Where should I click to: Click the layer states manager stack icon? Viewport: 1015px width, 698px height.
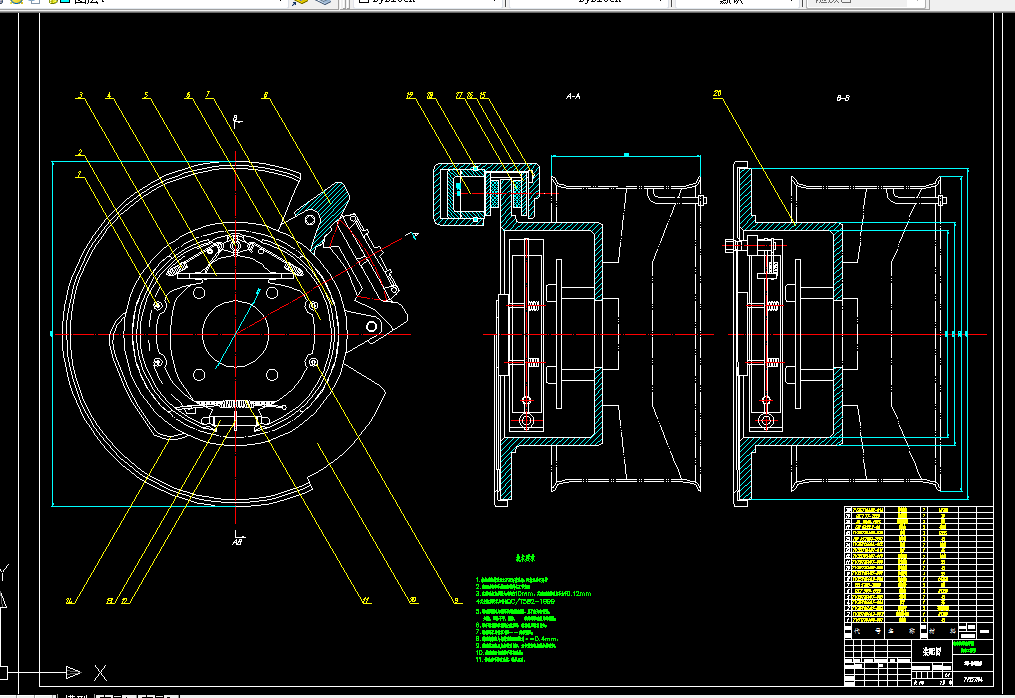323,3
